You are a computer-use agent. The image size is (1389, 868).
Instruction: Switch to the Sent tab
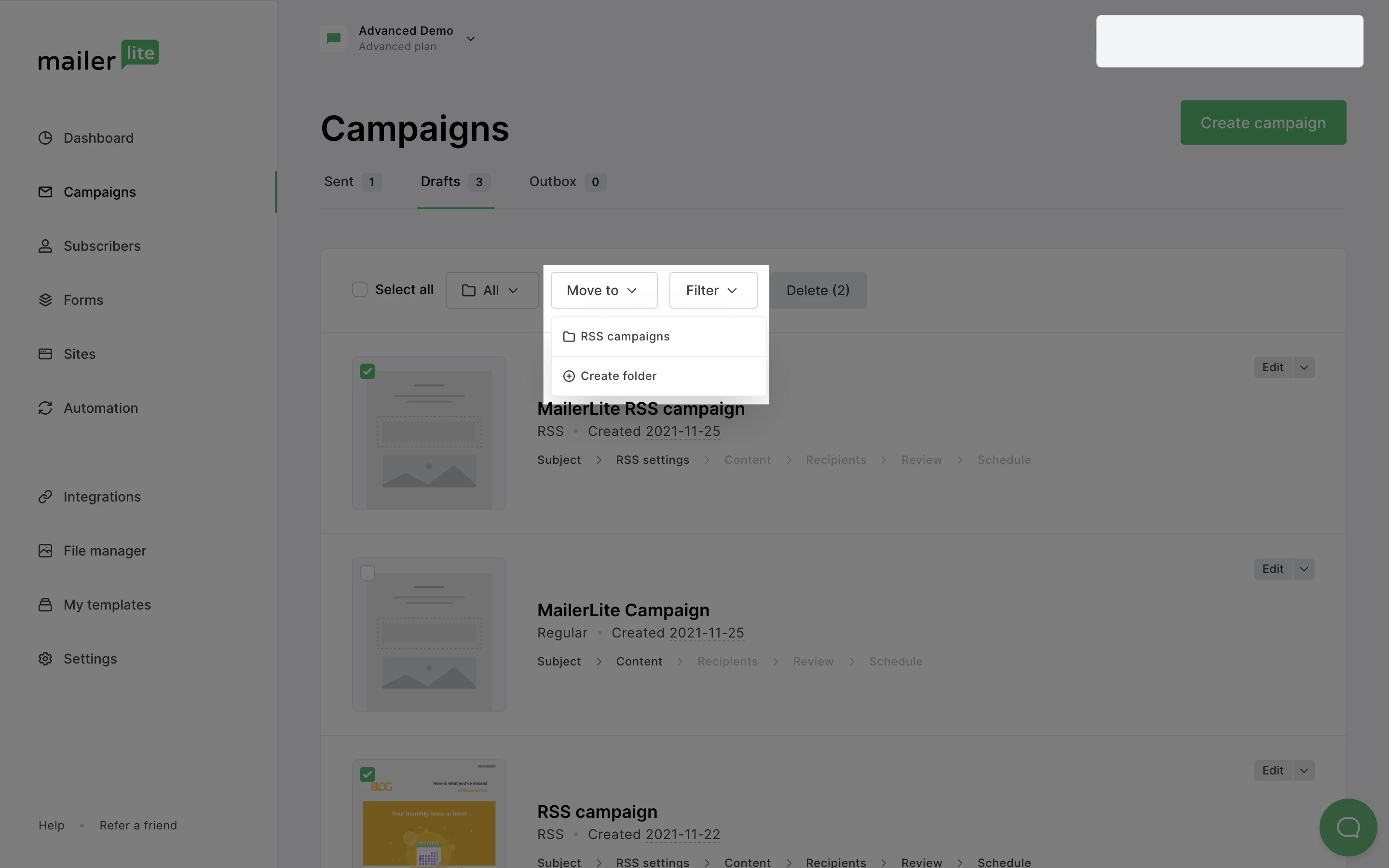tap(353, 182)
